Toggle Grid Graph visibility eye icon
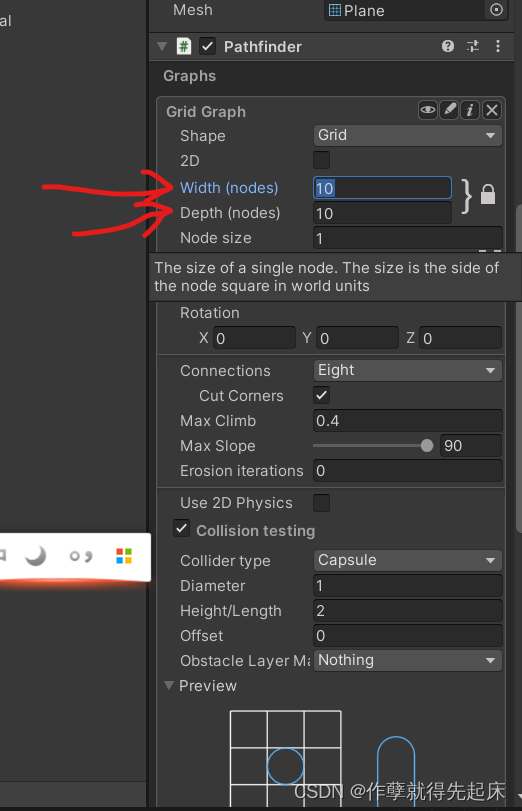522x811 pixels. tap(428, 110)
